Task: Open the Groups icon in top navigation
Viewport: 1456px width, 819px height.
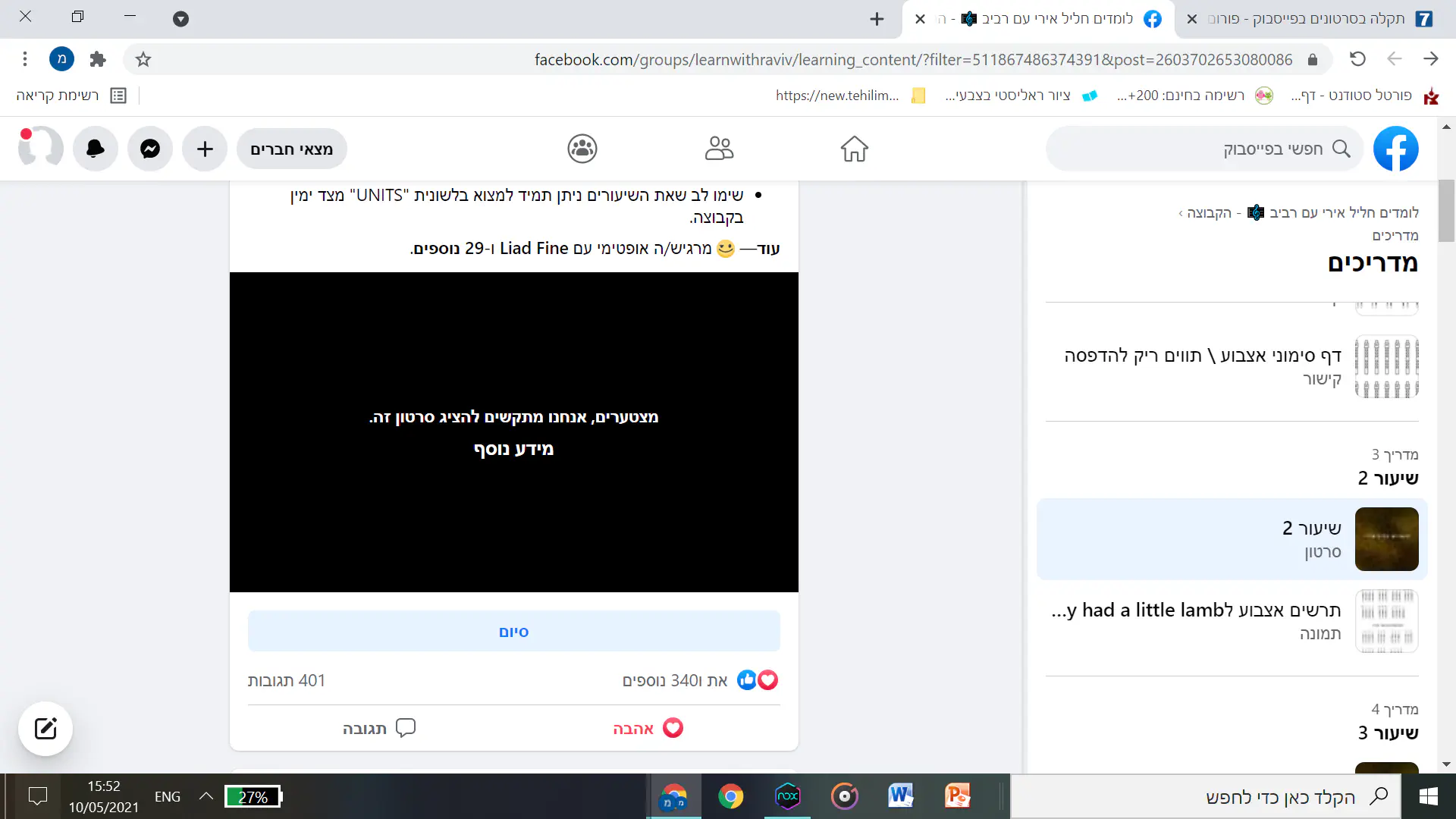Action: tap(582, 149)
